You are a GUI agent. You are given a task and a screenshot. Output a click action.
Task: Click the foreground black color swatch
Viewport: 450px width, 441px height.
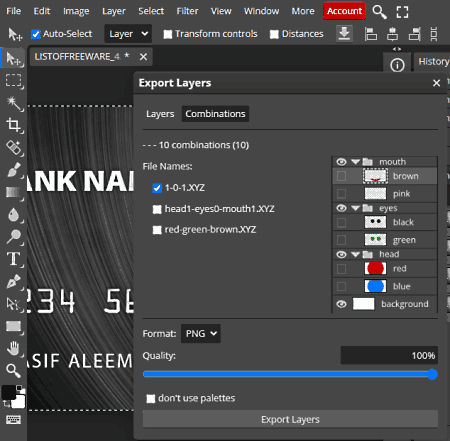[8, 392]
